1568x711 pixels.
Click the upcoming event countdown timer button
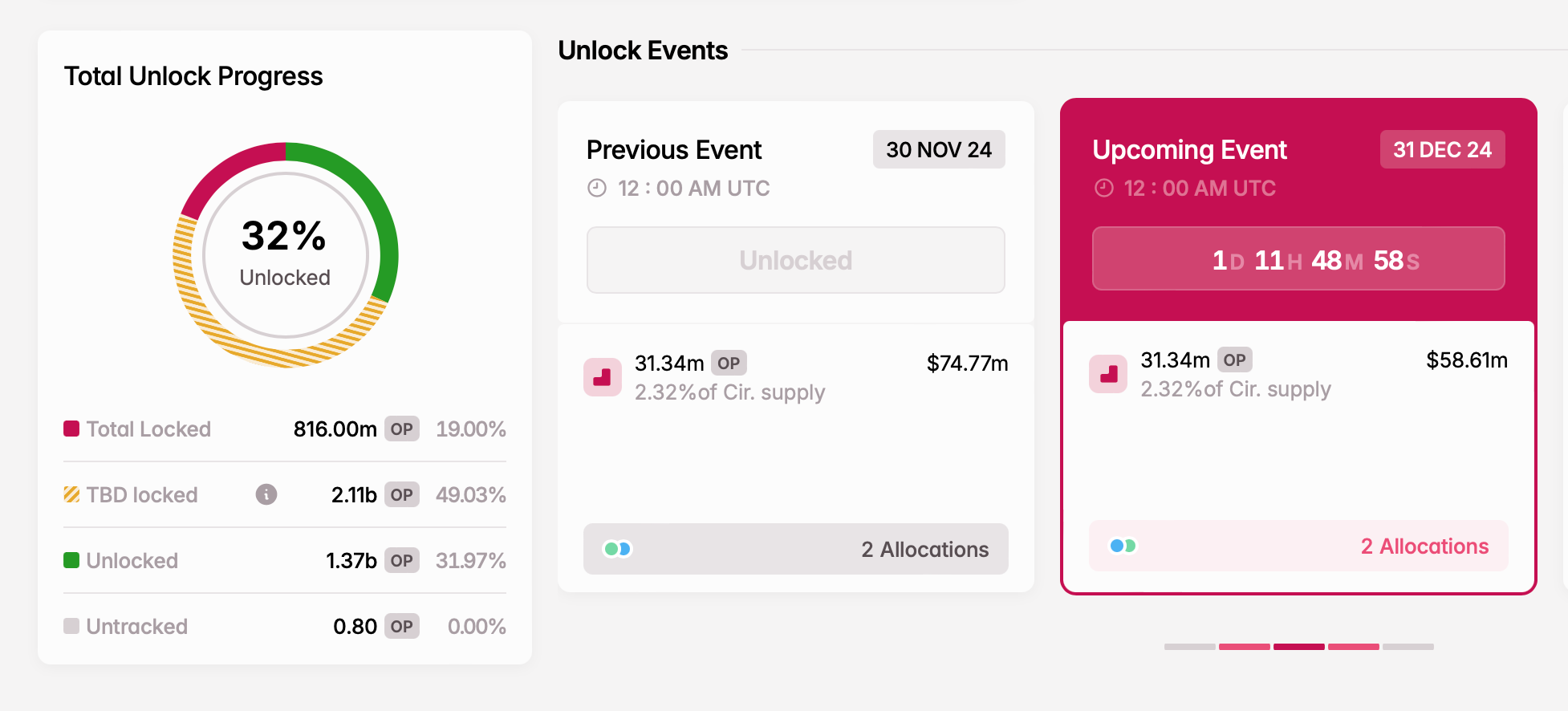point(1298,258)
